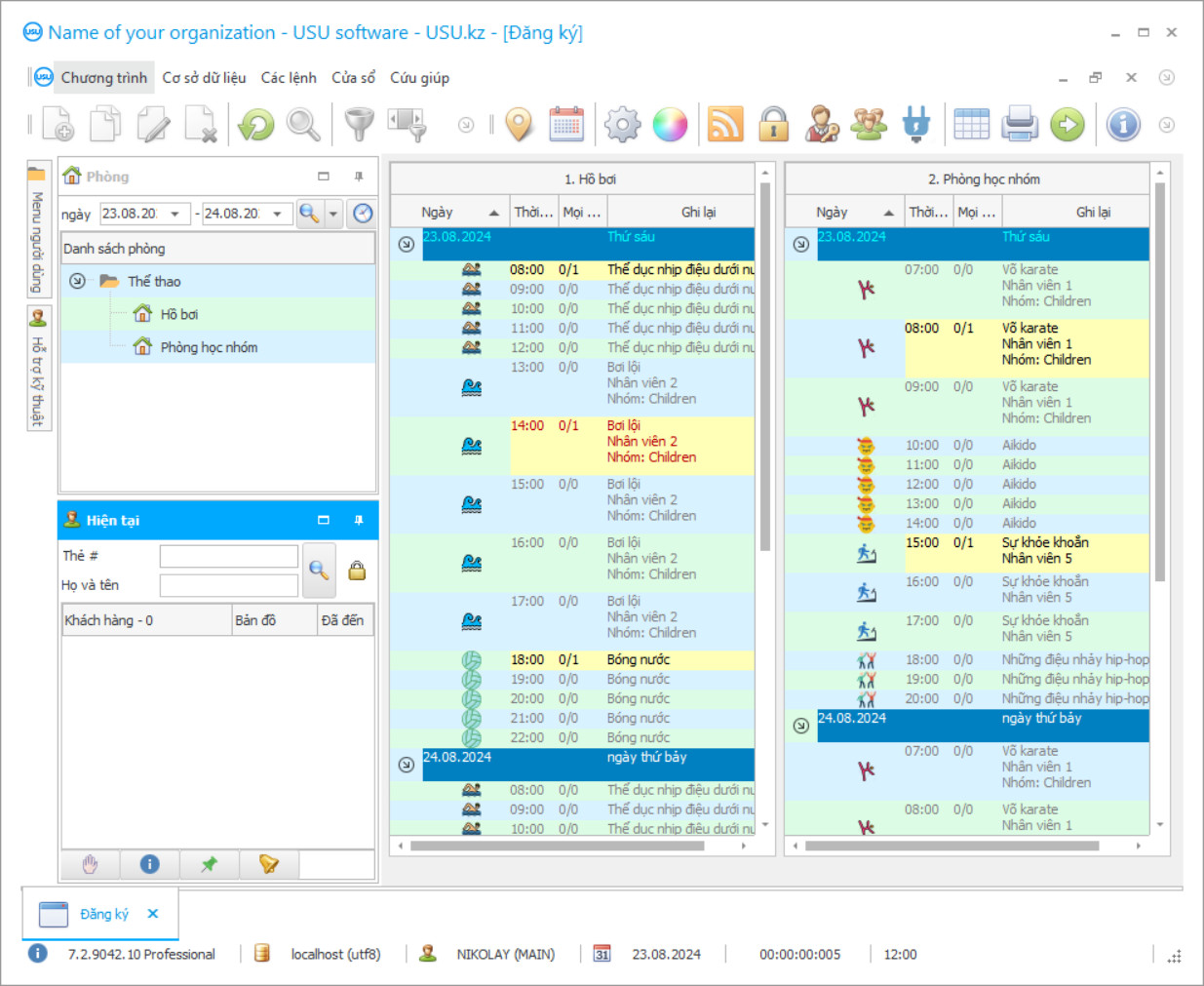The height and width of the screenshot is (986, 1204).
Task: Click into the Thẻ # input field
Action: 229,556
